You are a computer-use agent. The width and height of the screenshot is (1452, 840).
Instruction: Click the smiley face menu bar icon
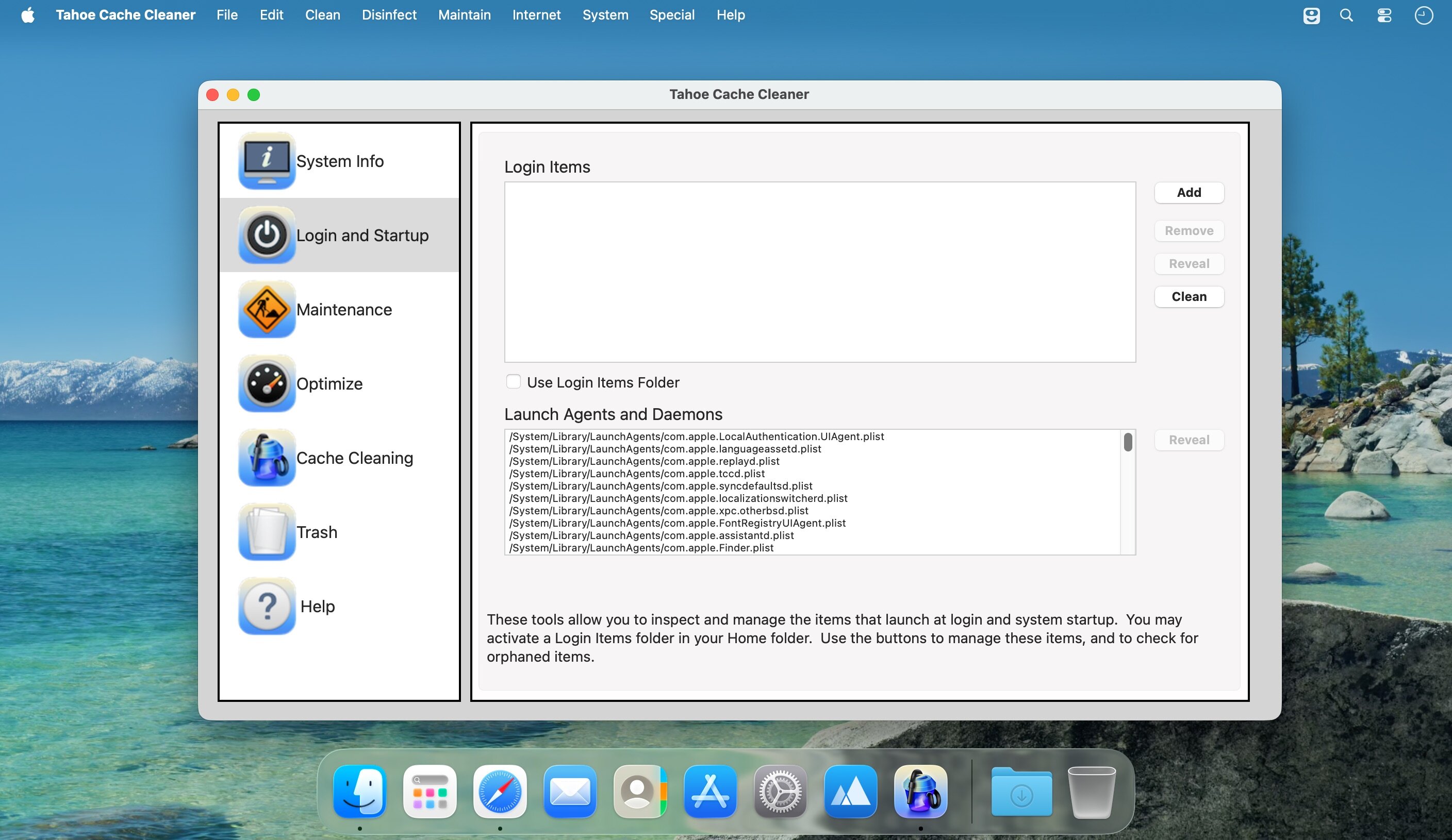(x=1311, y=15)
